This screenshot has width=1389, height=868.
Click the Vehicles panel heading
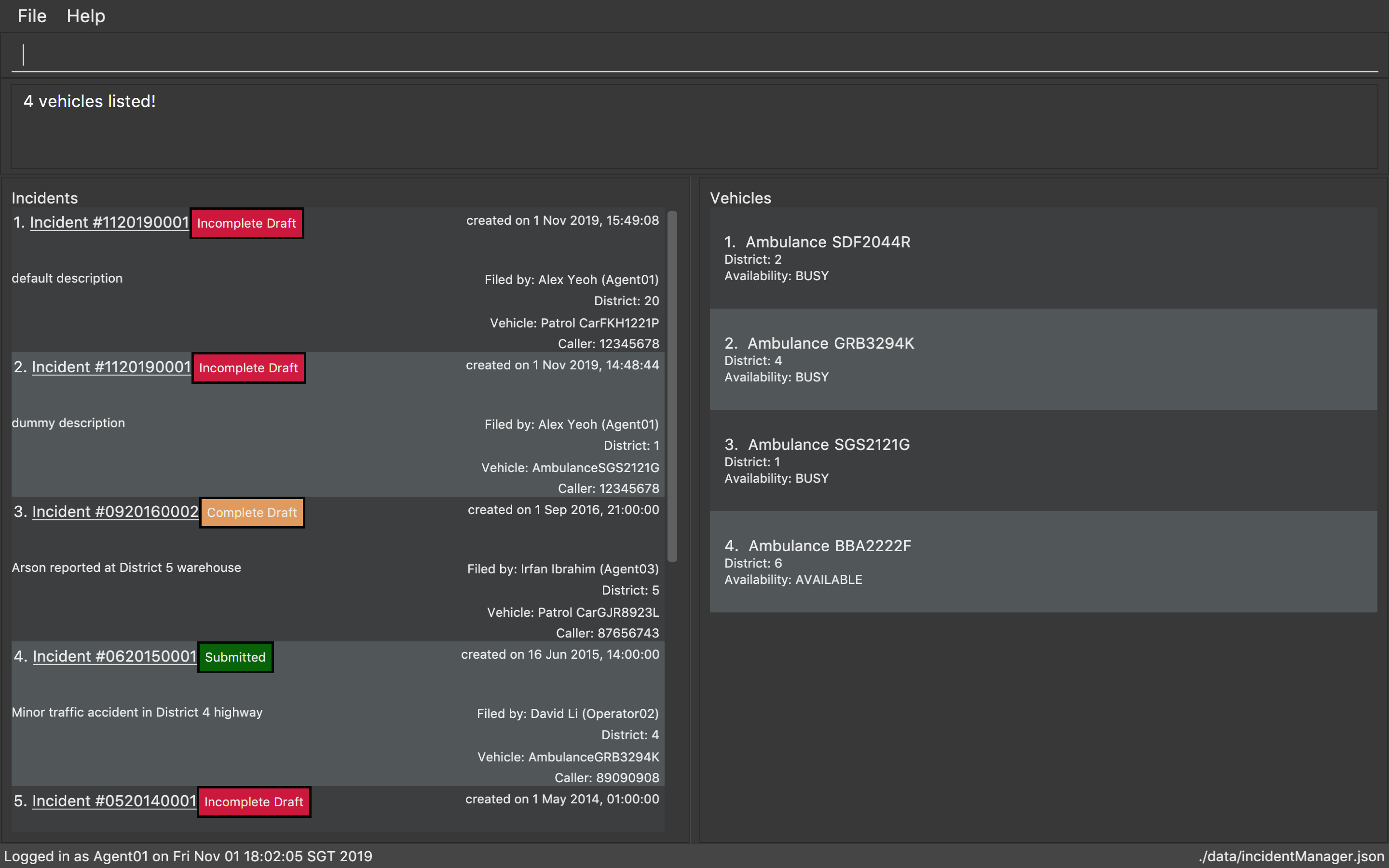tap(740, 198)
